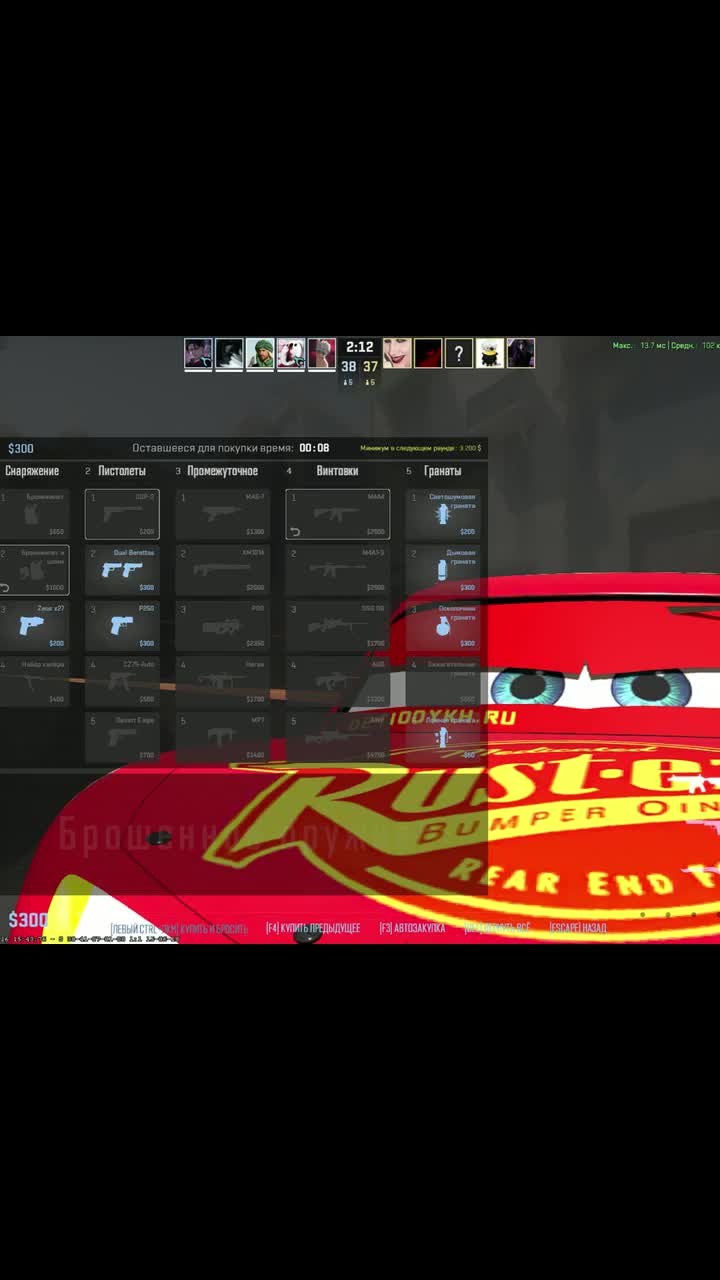
Task: Choose the Negev machine gun
Action: [x=222, y=682]
